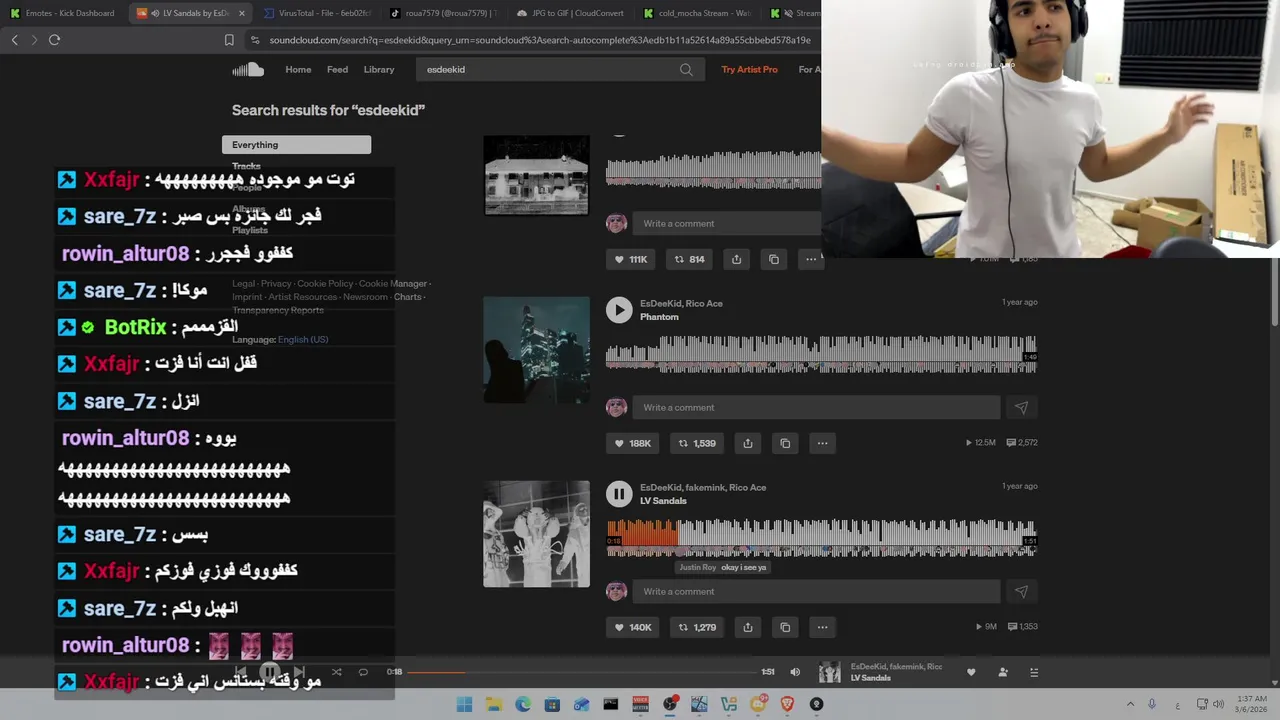Screen dimensions: 1280x720
Task: Switch to VirusTotal browser tab
Action: [x=318, y=13]
